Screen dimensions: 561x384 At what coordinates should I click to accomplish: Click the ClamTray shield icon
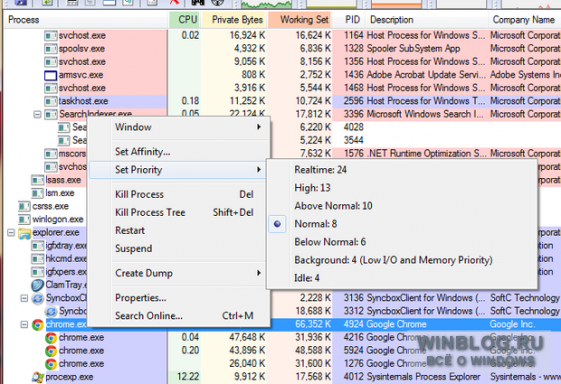pos(38,285)
